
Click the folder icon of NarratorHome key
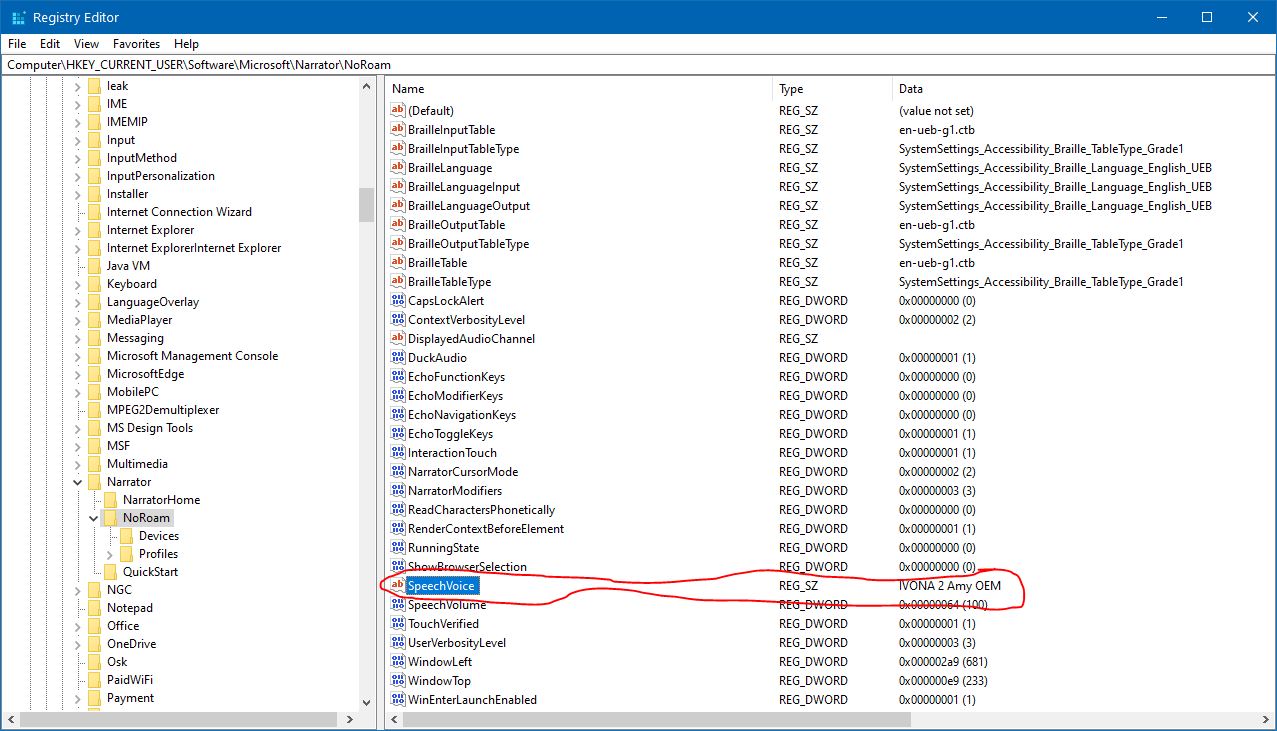tap(110, 500)
